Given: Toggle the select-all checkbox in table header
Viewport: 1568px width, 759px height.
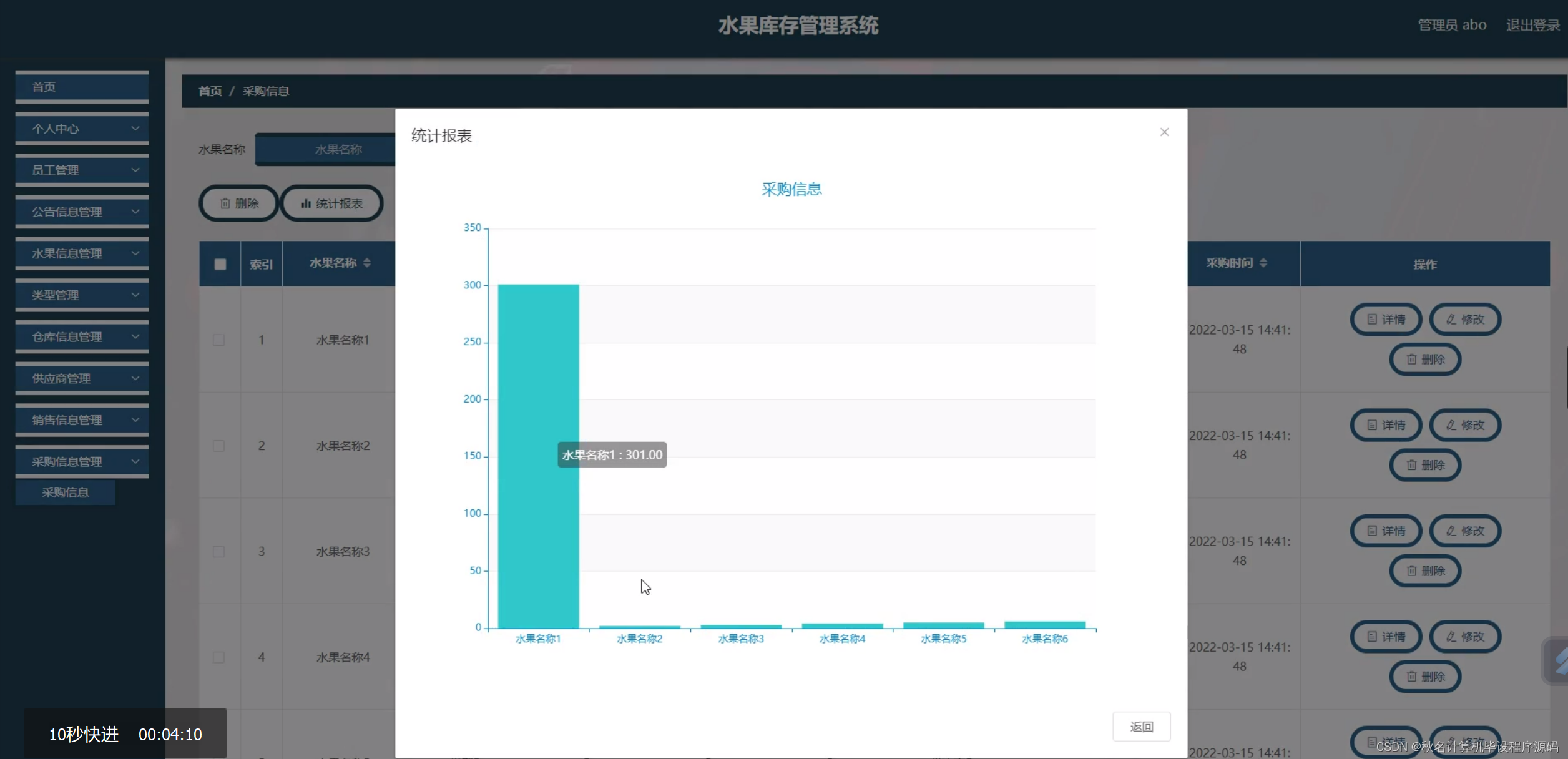Looking at the screenshot, I should pos(220,264).
